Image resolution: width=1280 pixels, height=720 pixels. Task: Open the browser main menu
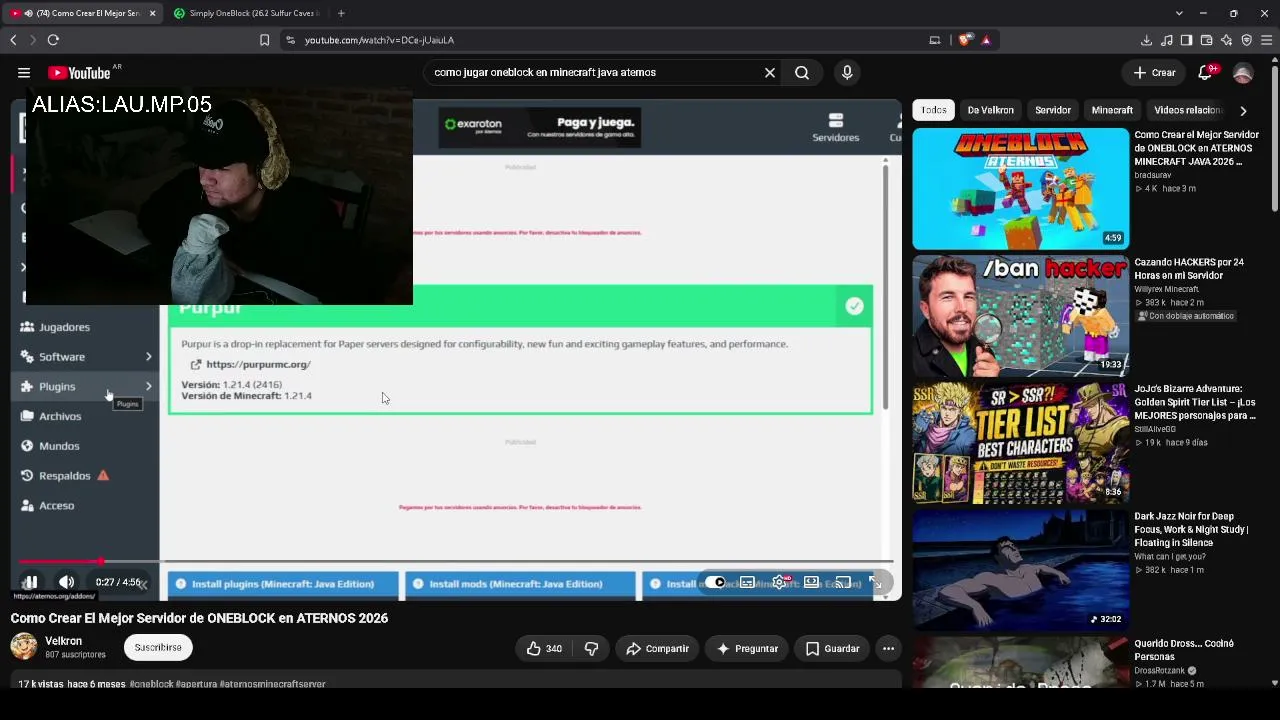(1266, 40)
